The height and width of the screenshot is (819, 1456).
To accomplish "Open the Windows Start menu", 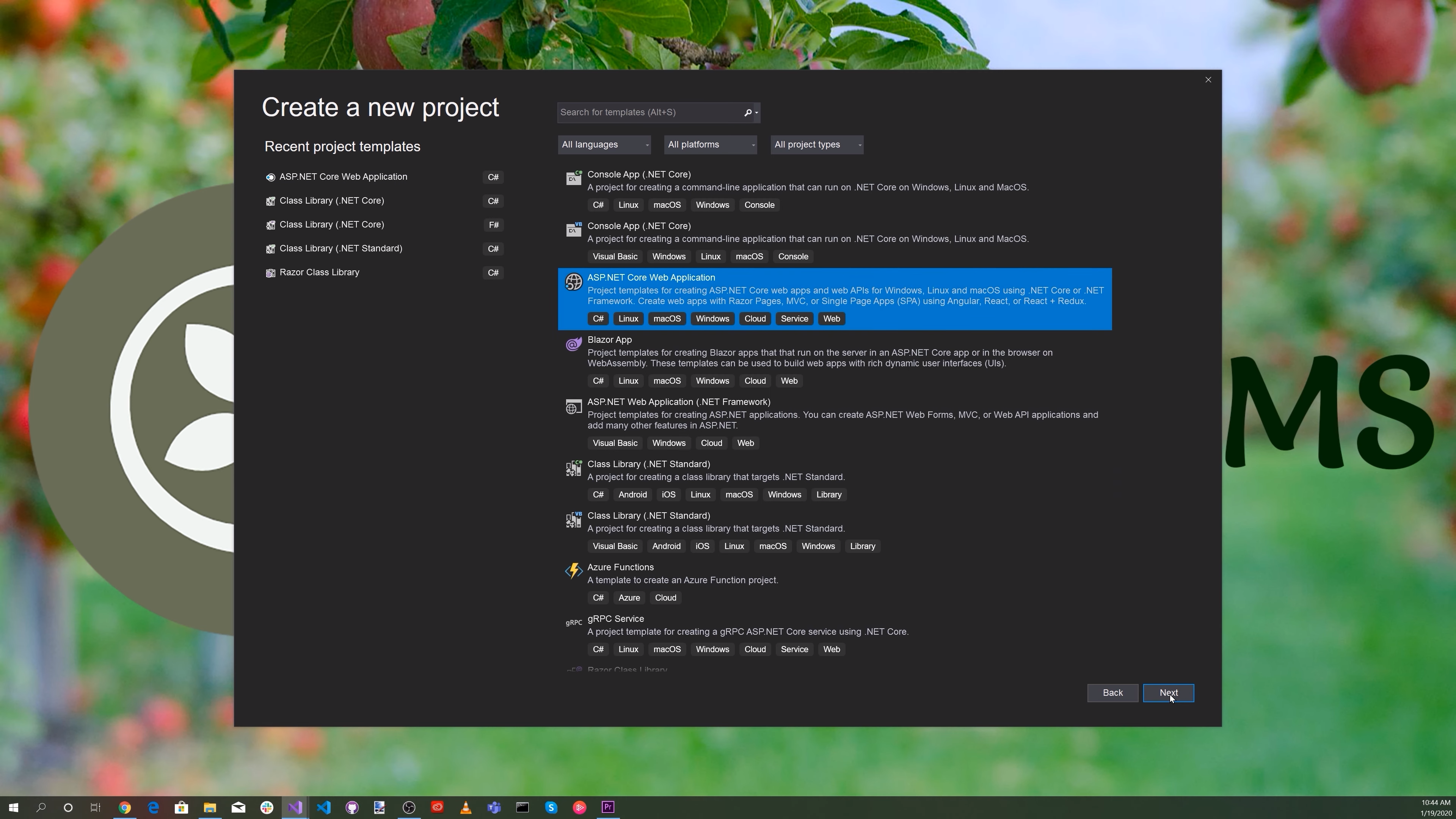I will pyautogui.click(x=14, y=808).
